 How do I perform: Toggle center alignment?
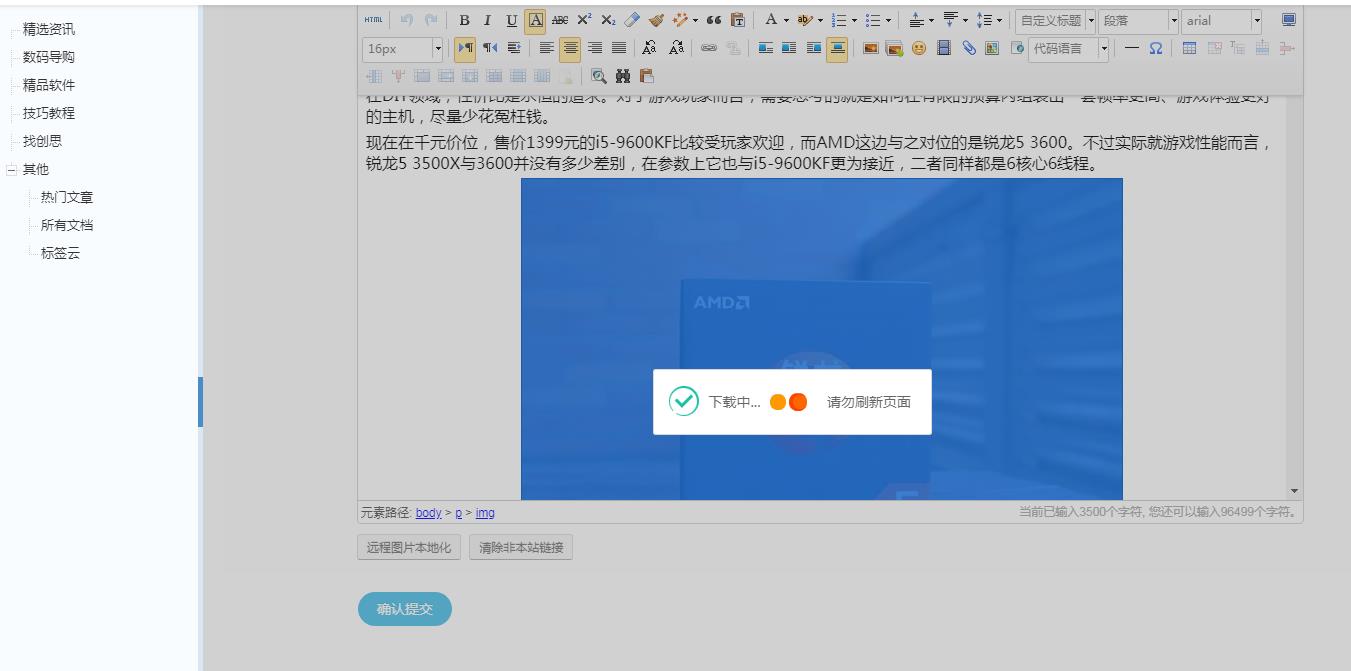(x=570, y=48)
